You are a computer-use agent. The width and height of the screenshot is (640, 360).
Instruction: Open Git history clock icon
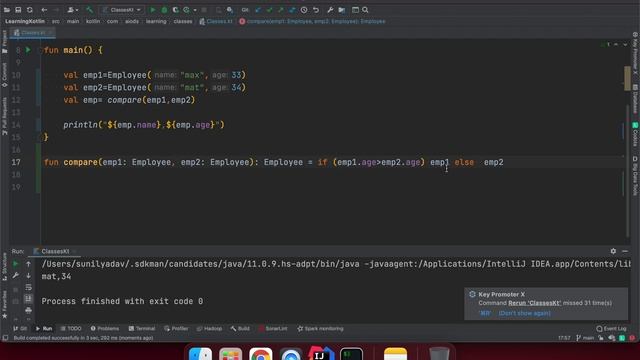304,10
